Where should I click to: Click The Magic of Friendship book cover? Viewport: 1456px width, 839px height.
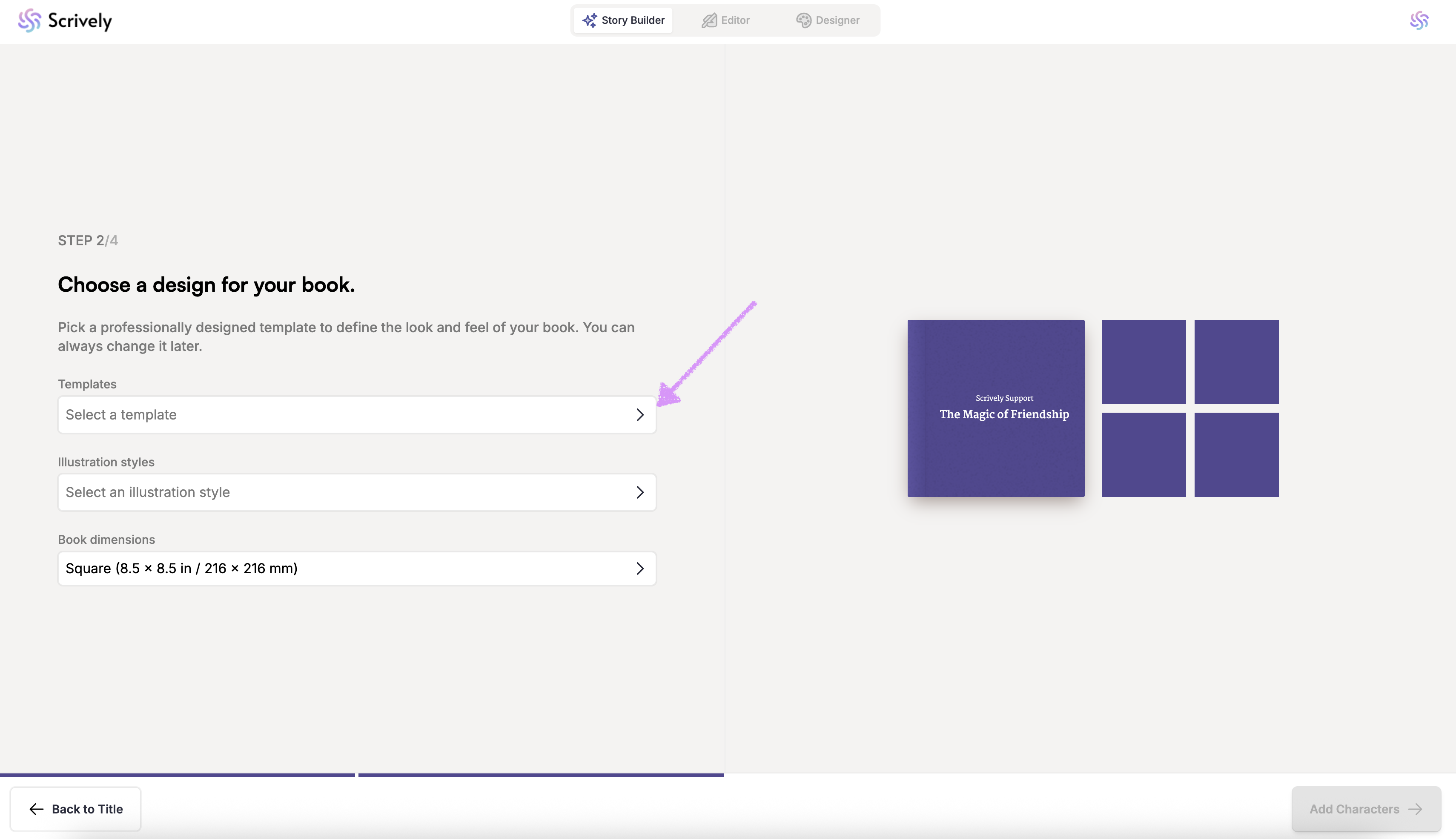click(996, 408)
